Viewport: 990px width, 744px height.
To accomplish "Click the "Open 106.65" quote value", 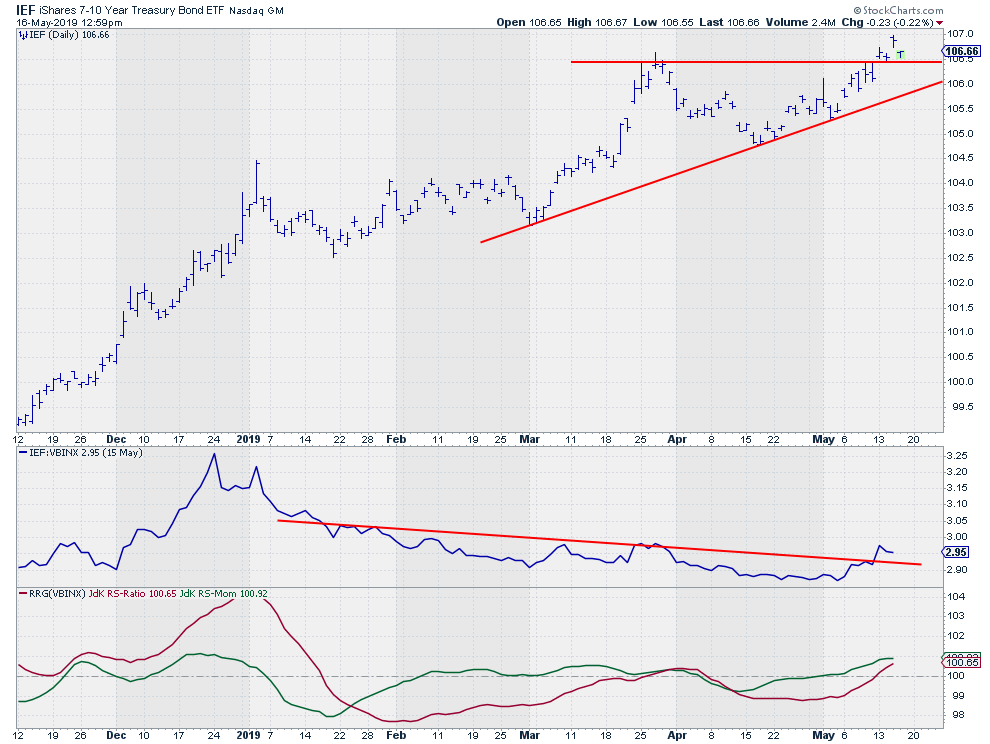I will 528,22.
